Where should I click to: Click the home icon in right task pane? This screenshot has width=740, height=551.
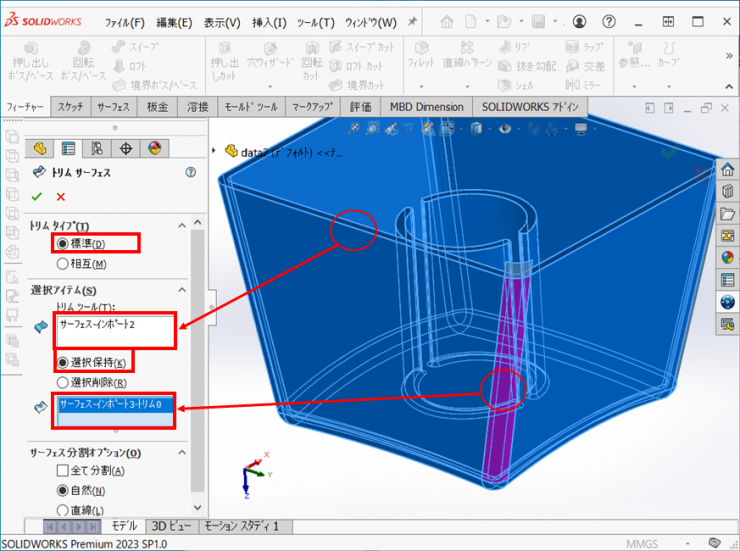(x=728, y=168)
